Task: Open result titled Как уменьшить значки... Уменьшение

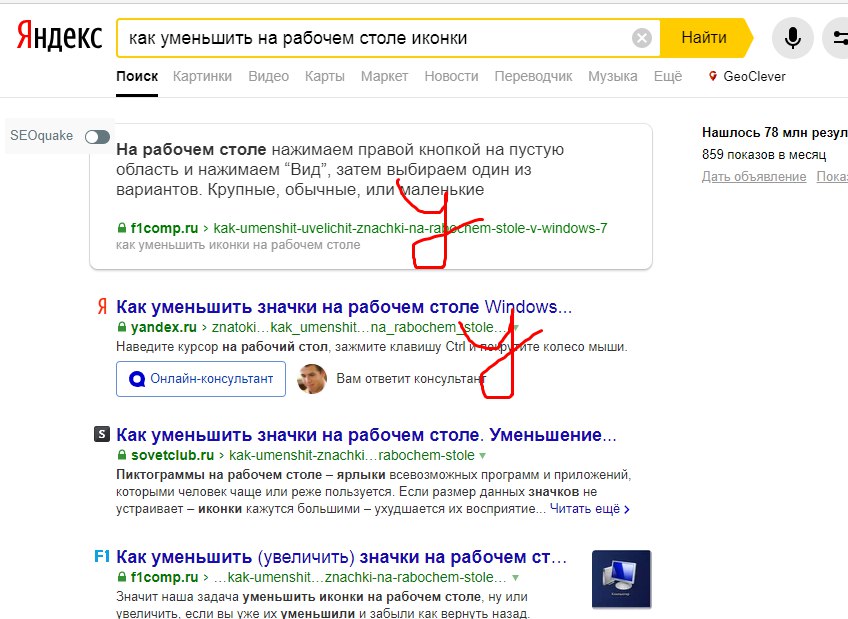Action: (366, 435)
